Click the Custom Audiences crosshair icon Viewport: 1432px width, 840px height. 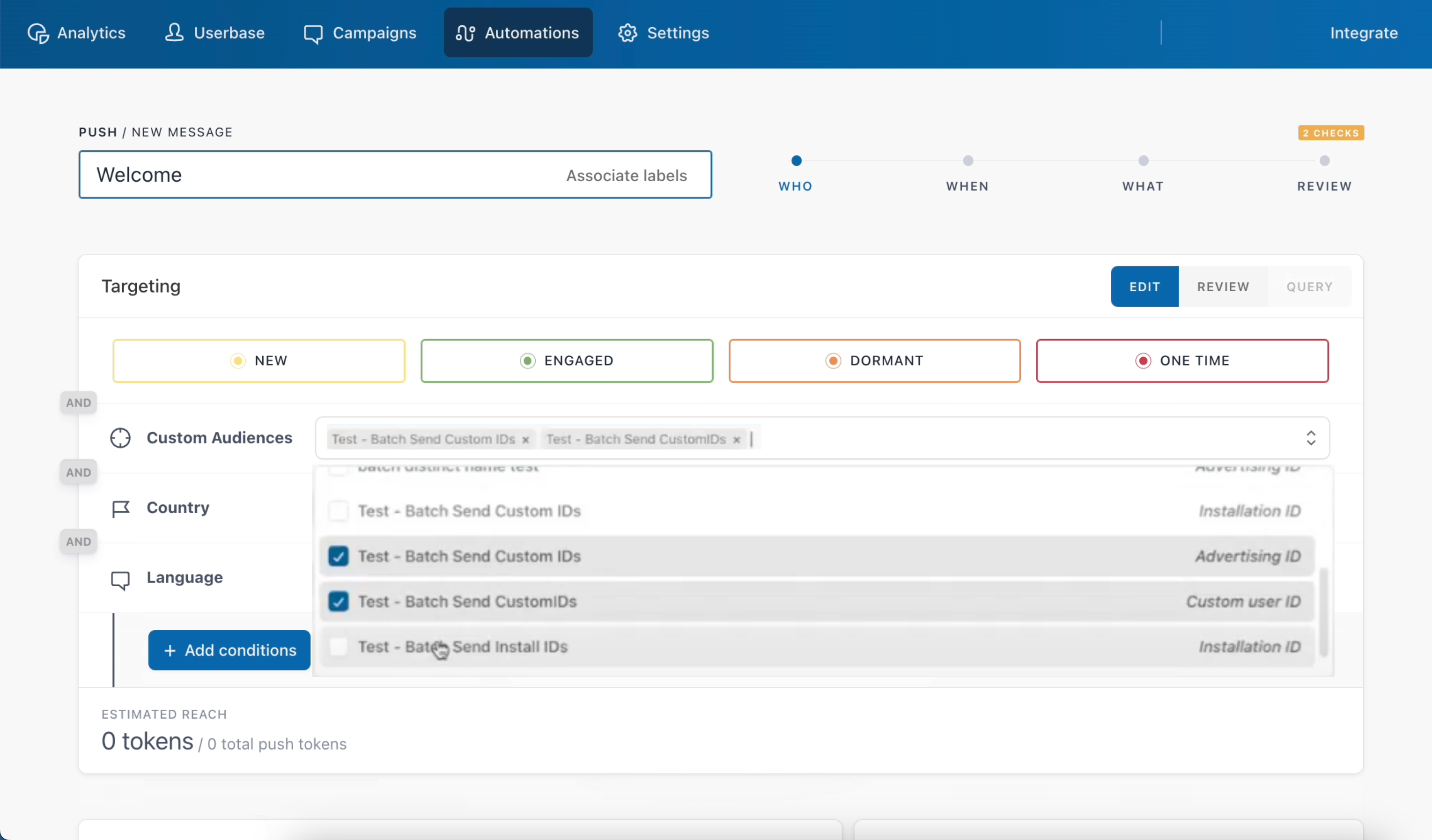[120, 438]
